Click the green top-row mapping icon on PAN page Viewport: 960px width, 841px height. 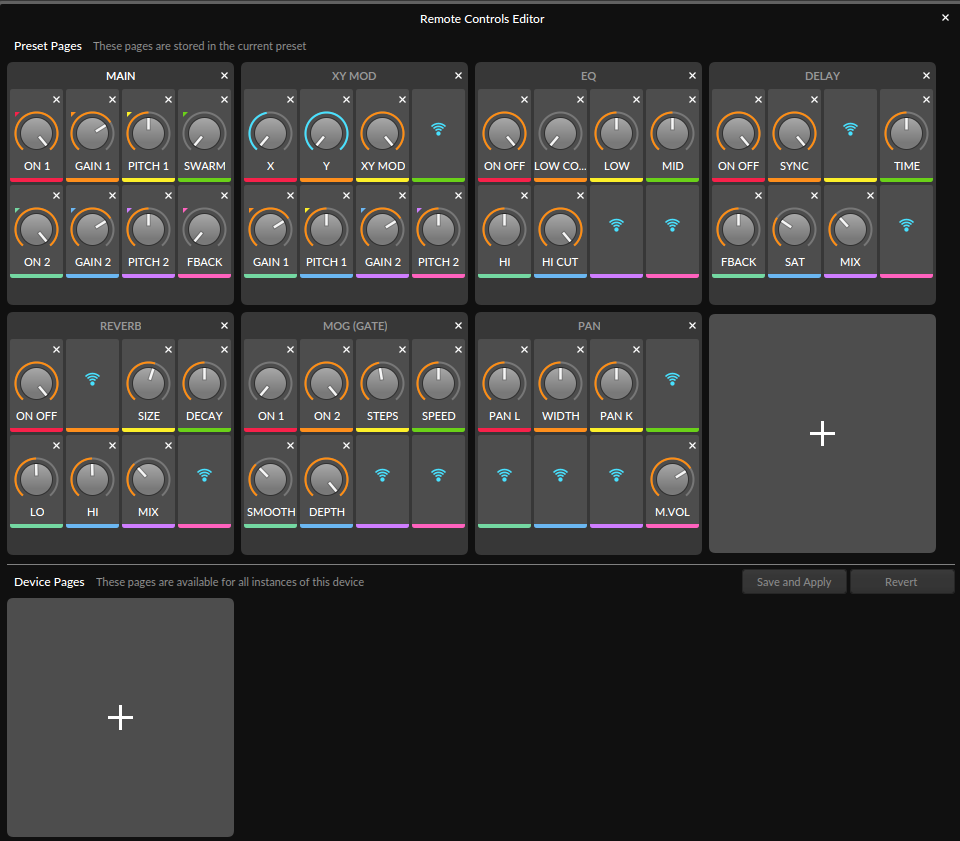coord(672,379)
